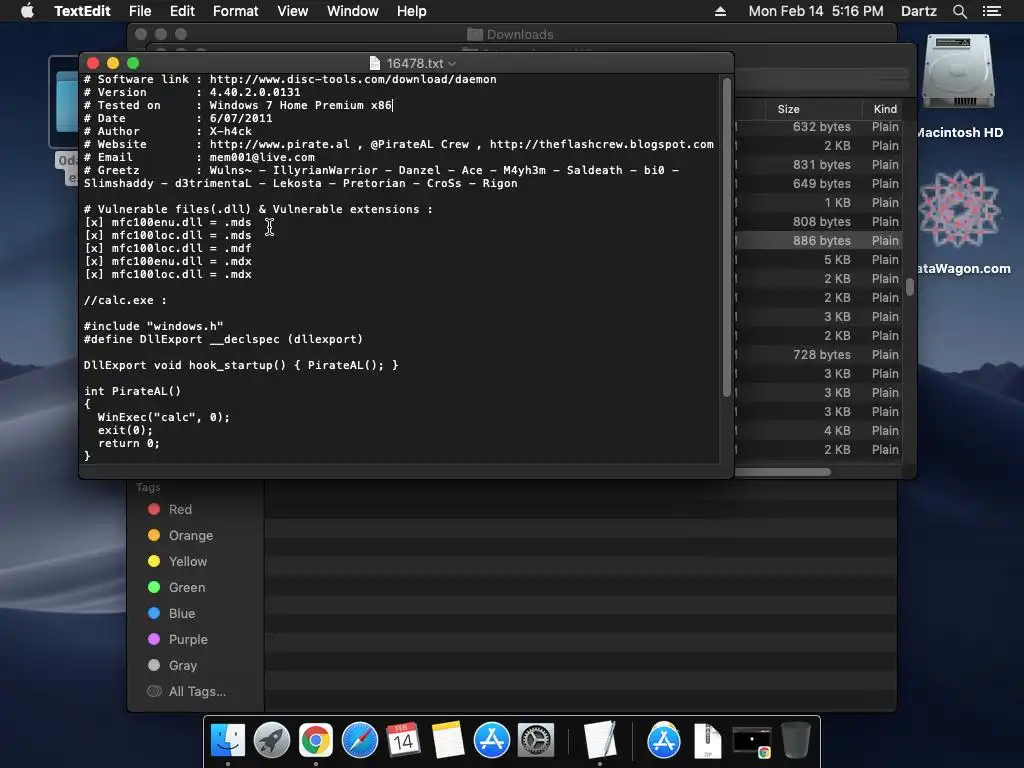Open Finder from the Dock

[x=228, y=741]
